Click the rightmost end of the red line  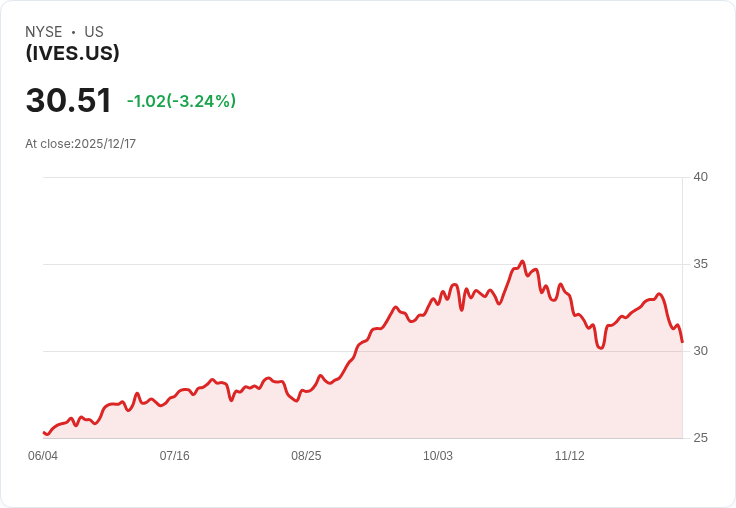pyautogui.click(x=682, y=342)
